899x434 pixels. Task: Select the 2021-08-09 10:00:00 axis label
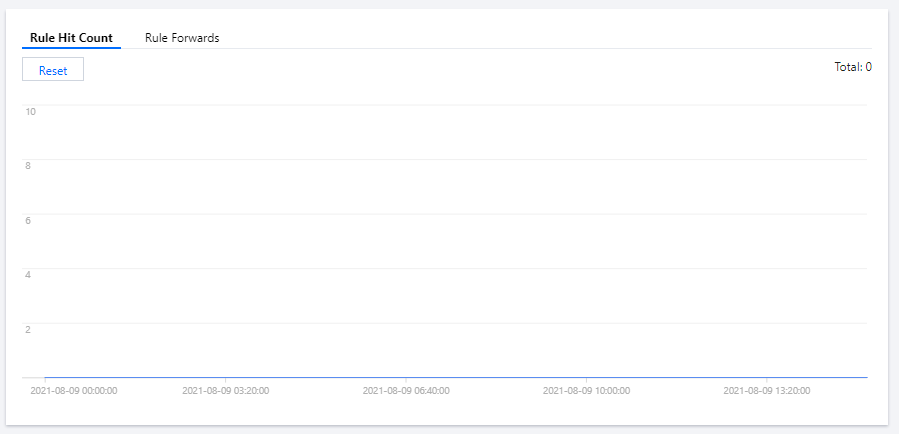586,391
